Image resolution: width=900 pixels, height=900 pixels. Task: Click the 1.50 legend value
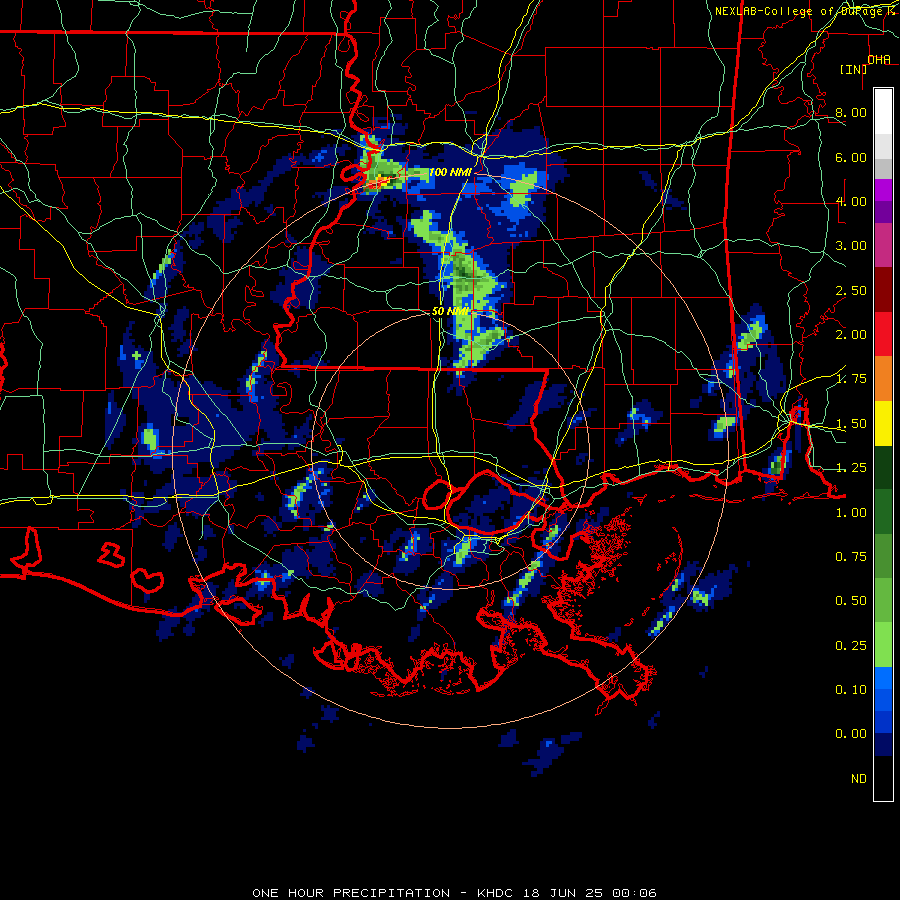(851, 424)
